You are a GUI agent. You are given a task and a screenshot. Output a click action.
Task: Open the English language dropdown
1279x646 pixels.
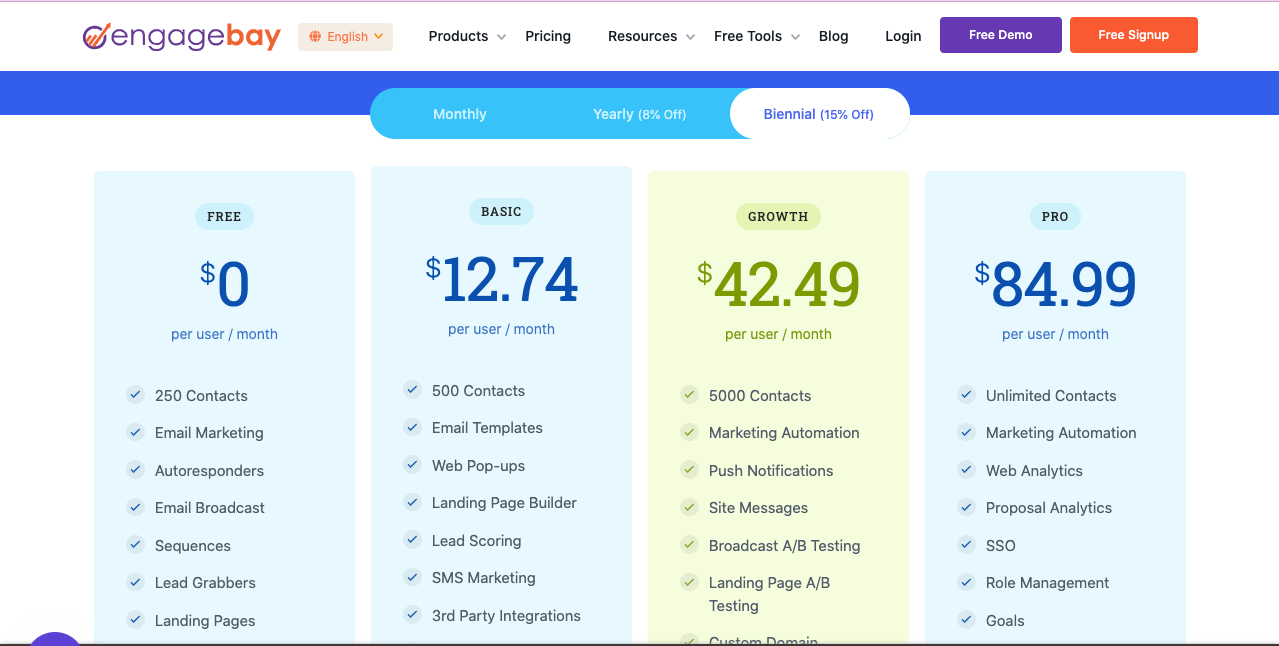[345, 37]
